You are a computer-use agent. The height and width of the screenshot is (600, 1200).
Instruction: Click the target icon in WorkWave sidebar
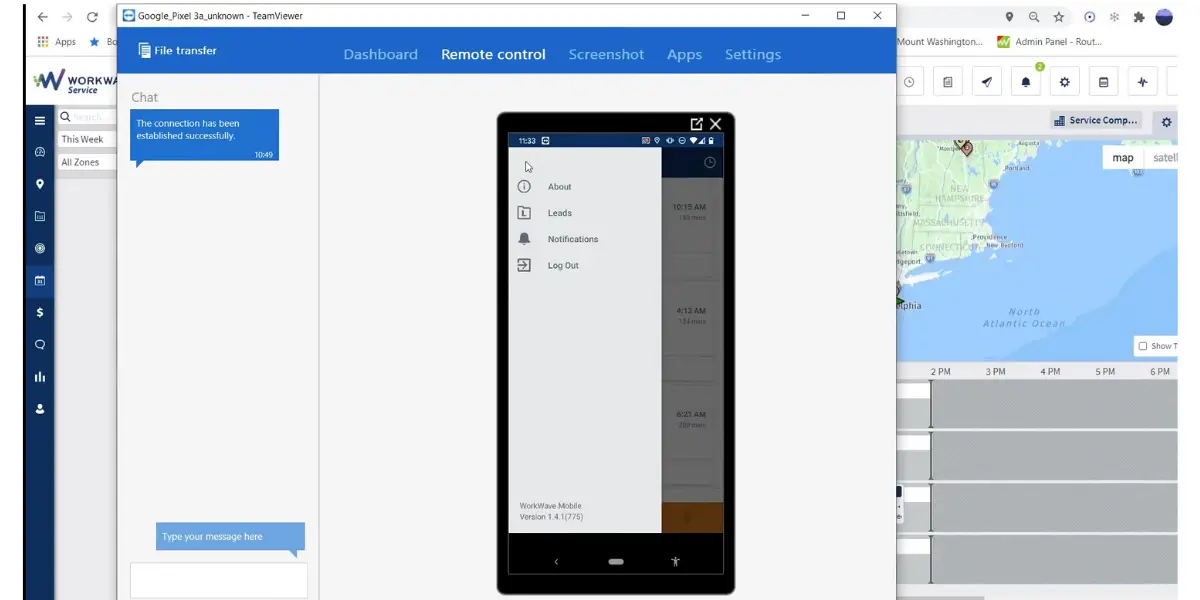click(40, 248)
